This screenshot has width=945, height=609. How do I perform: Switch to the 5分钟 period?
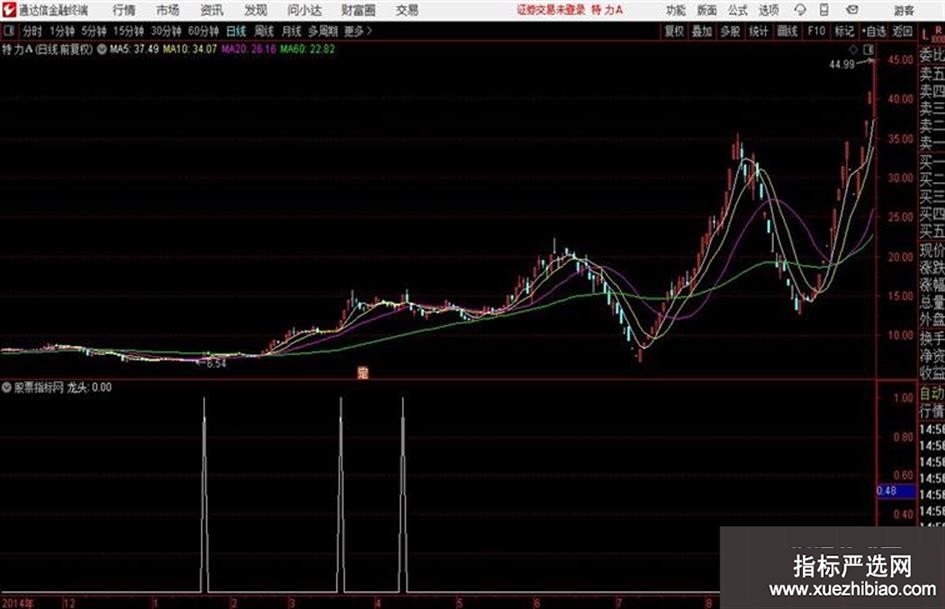point(94,31)
